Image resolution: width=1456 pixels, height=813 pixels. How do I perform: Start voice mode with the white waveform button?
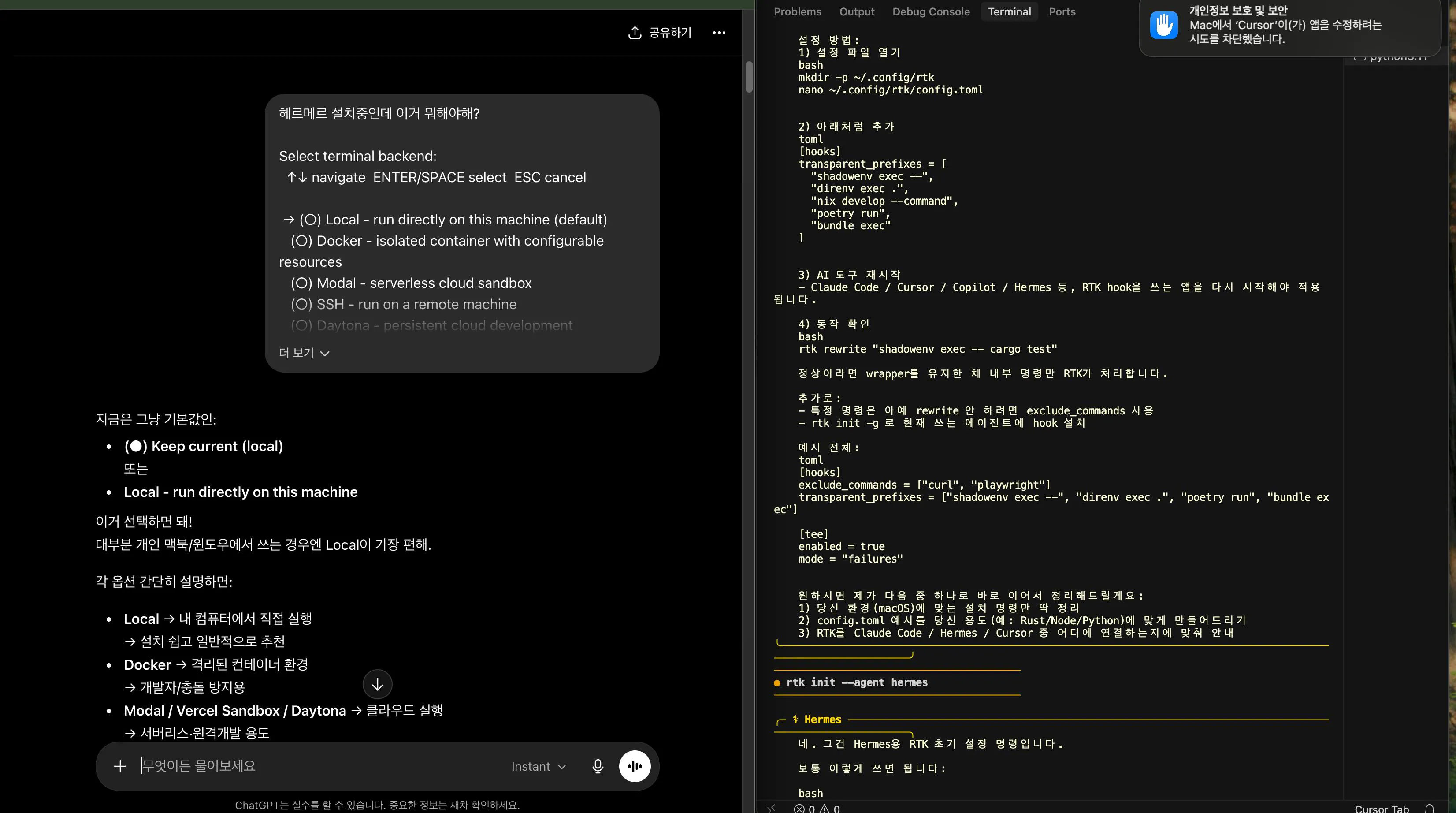click(x=635, y=766)
